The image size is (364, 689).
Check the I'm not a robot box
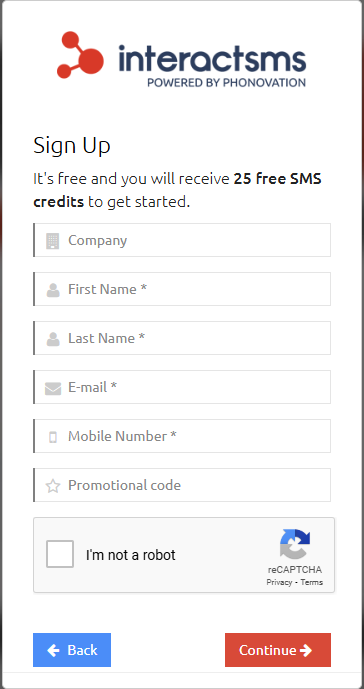click(60, 554)
